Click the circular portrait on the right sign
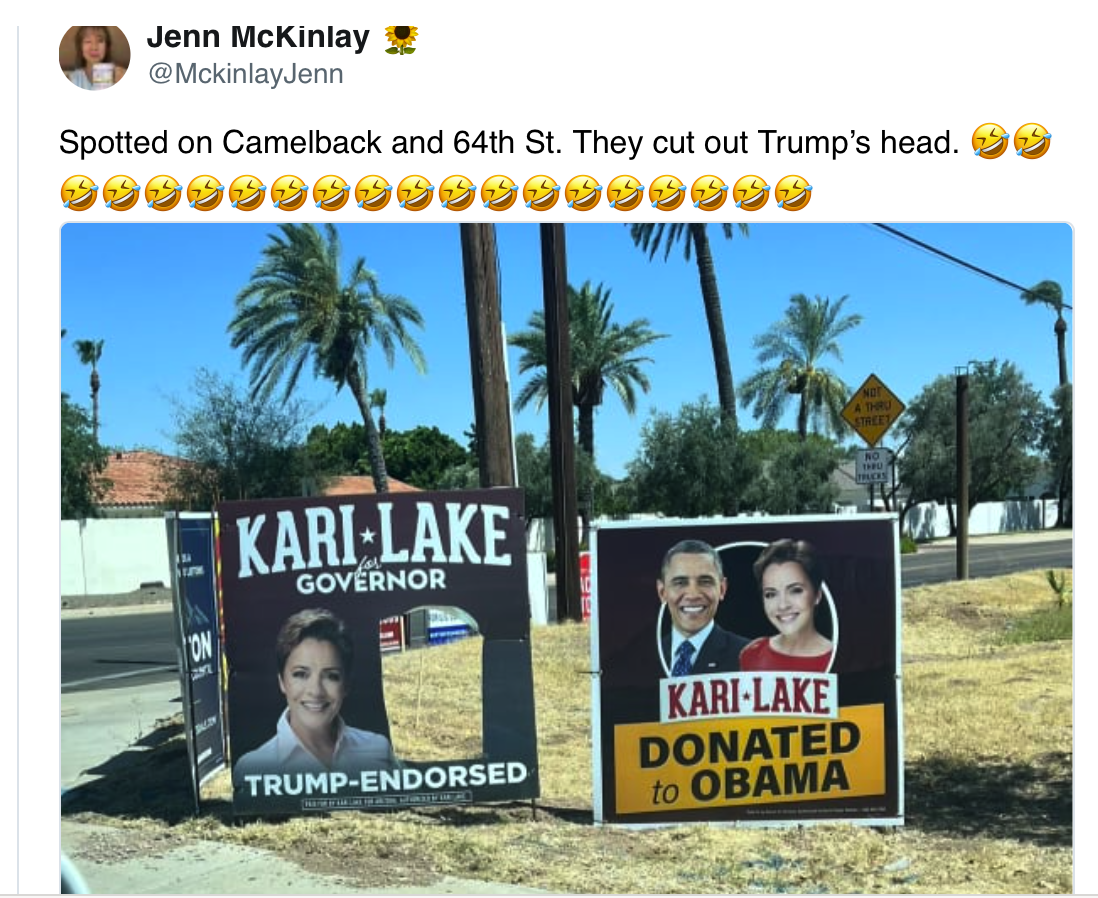The image size is (1098, 898). tap(747, 609)
